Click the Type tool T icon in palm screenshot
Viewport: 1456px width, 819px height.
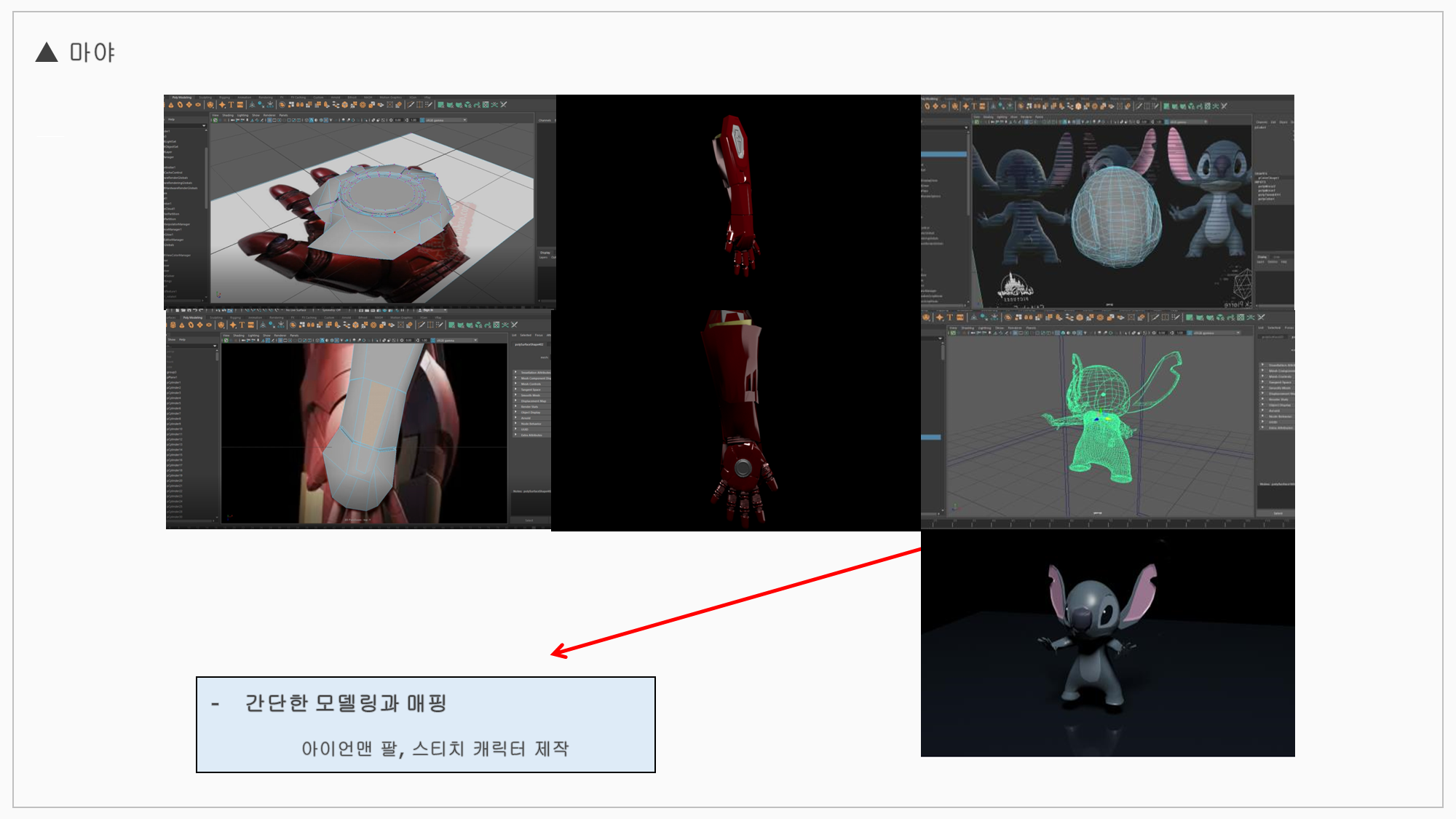tap(232, 105)
